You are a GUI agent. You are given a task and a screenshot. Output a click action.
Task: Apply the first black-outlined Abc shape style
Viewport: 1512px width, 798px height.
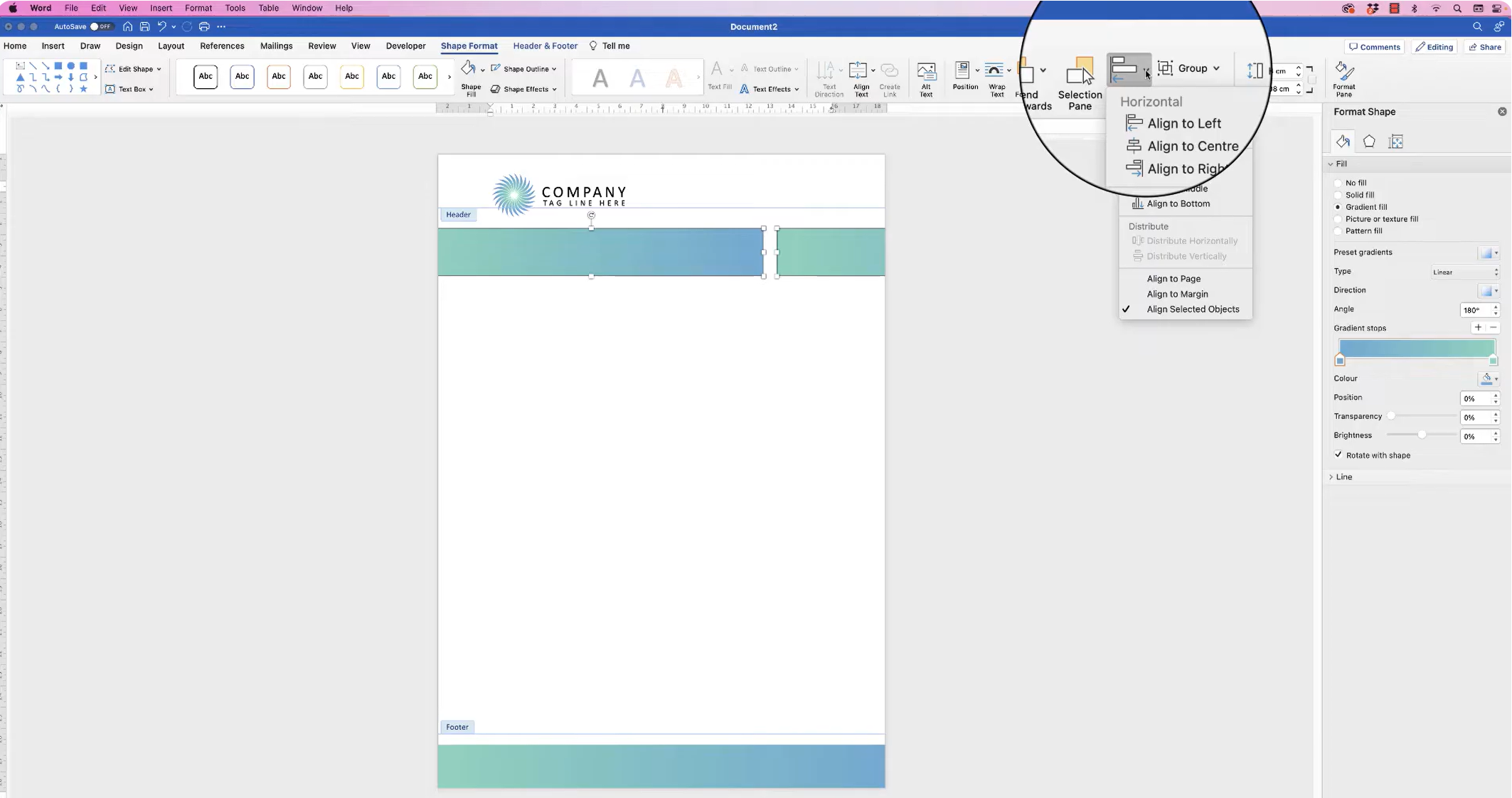coord(206,76)
